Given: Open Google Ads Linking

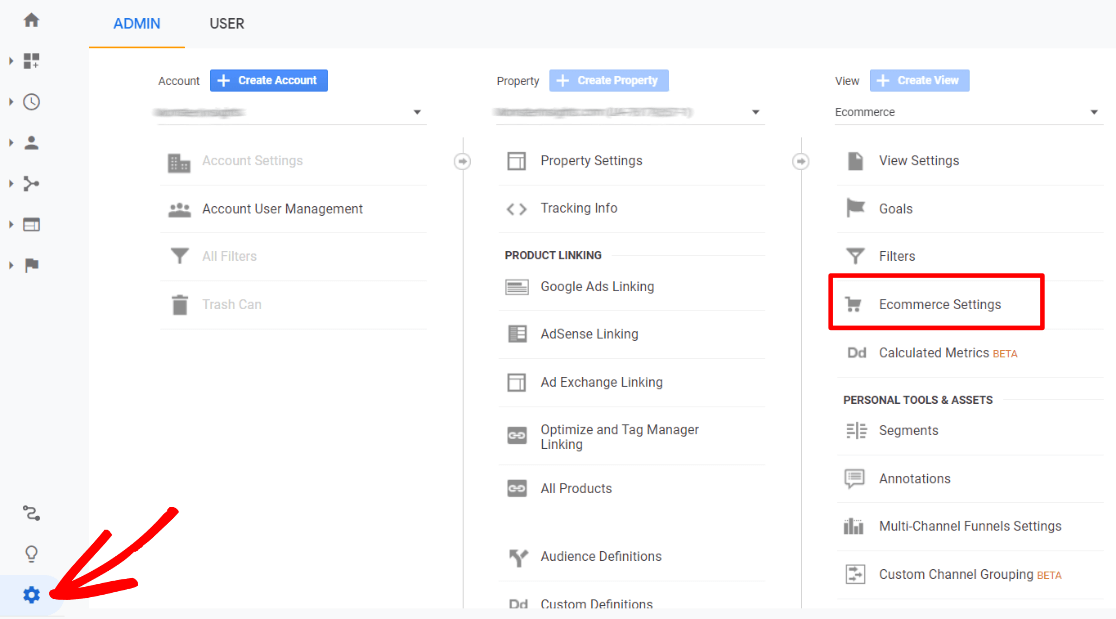Looking at the screenshot, I should tap(597, 287).
